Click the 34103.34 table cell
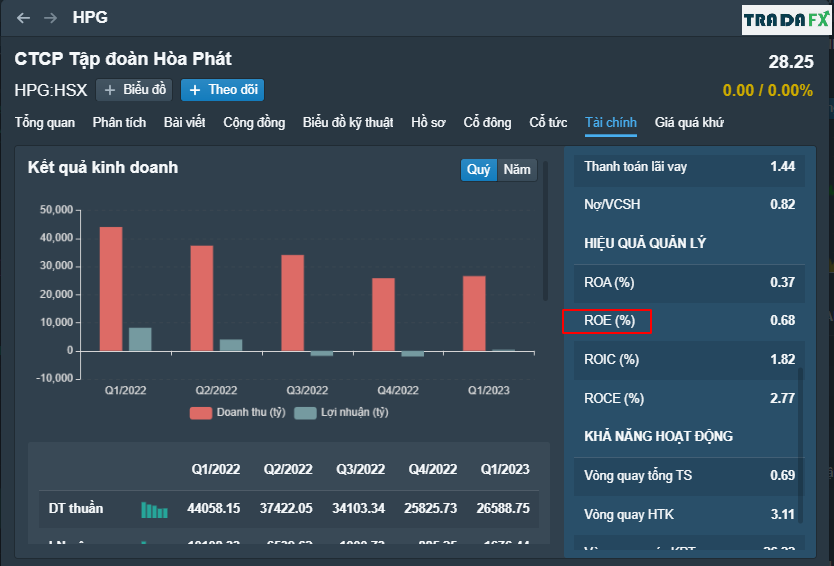Viewport: 834px width, 566px height. [x=358, y=509]
